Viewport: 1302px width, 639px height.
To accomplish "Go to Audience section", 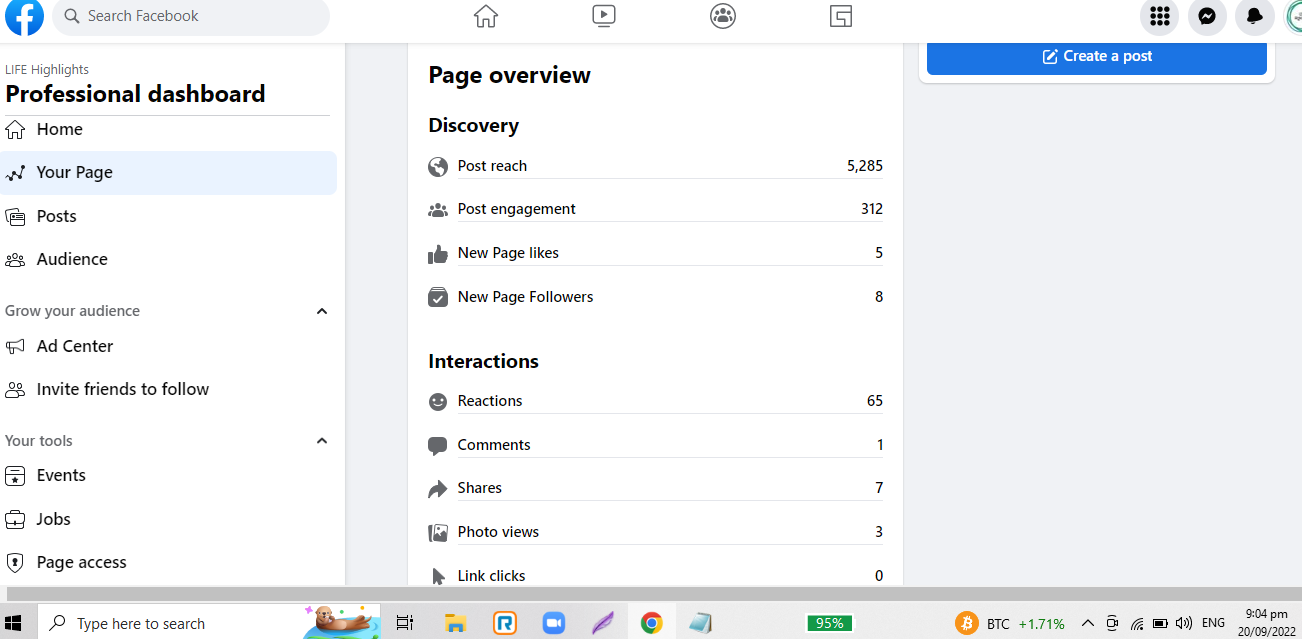I will click(72, 259).
